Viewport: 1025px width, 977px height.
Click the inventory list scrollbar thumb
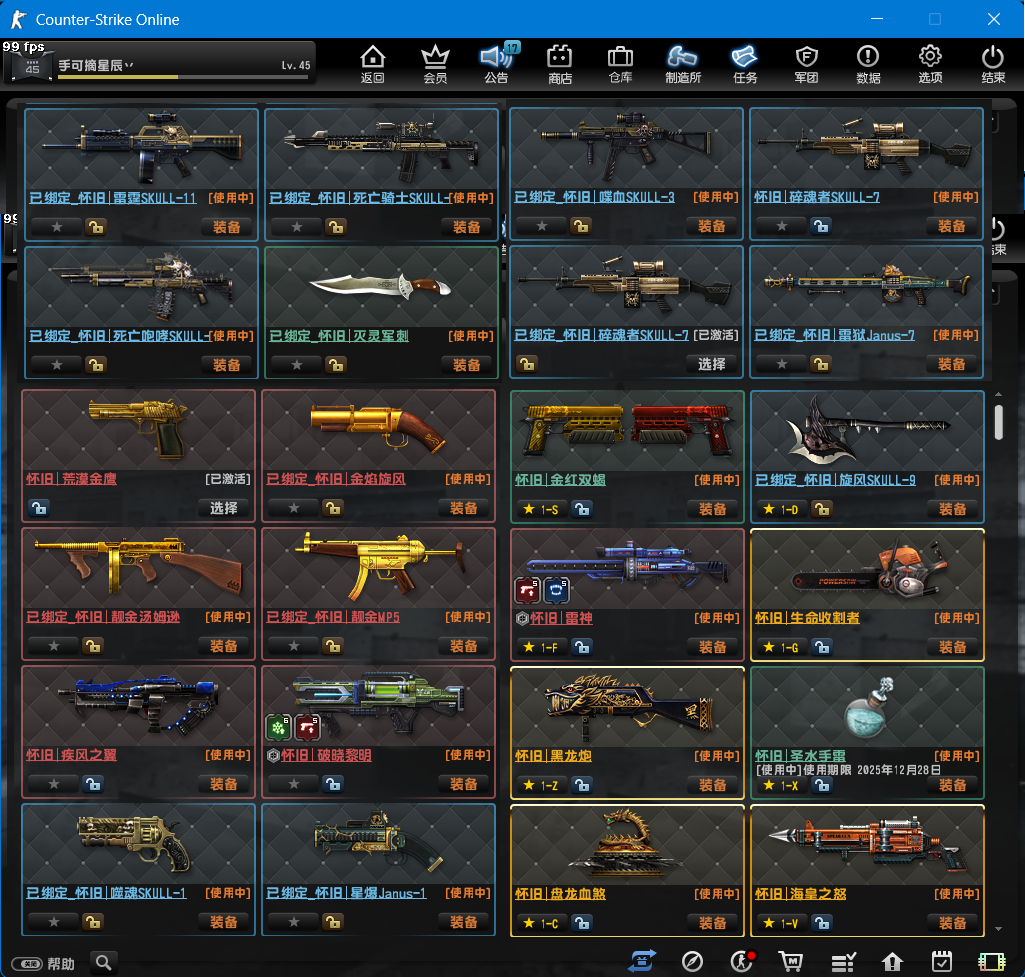tap(998, 422)
